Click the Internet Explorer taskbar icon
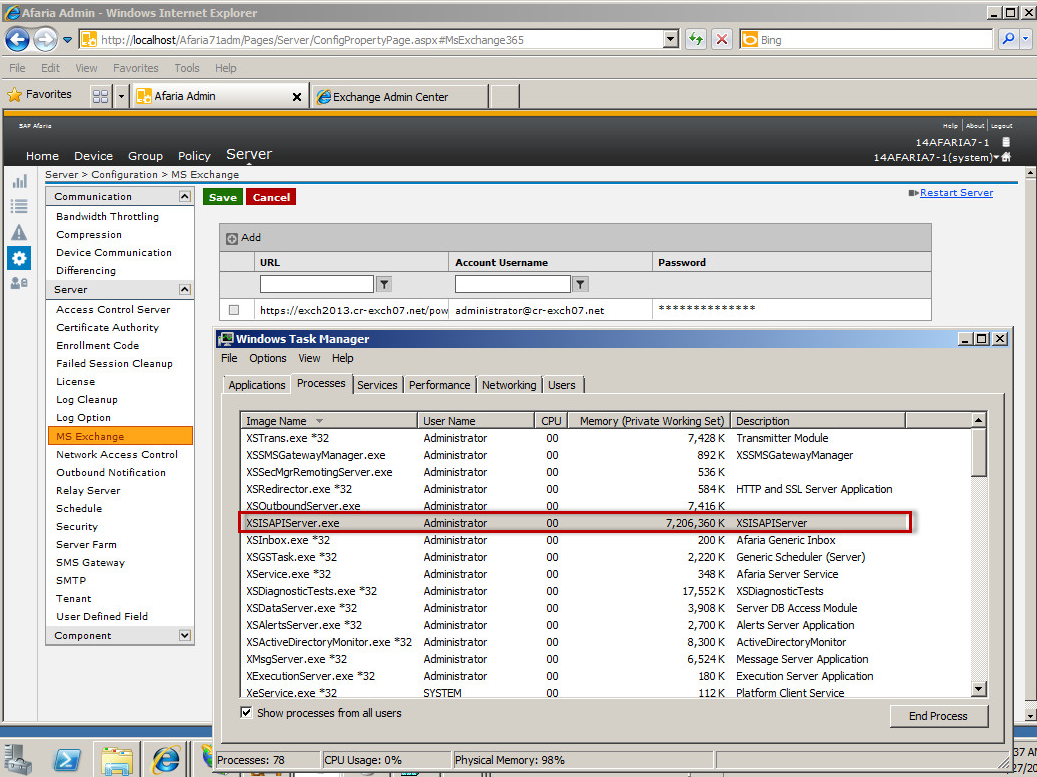This screenshot has height=777, width=1037. [165, 760]
